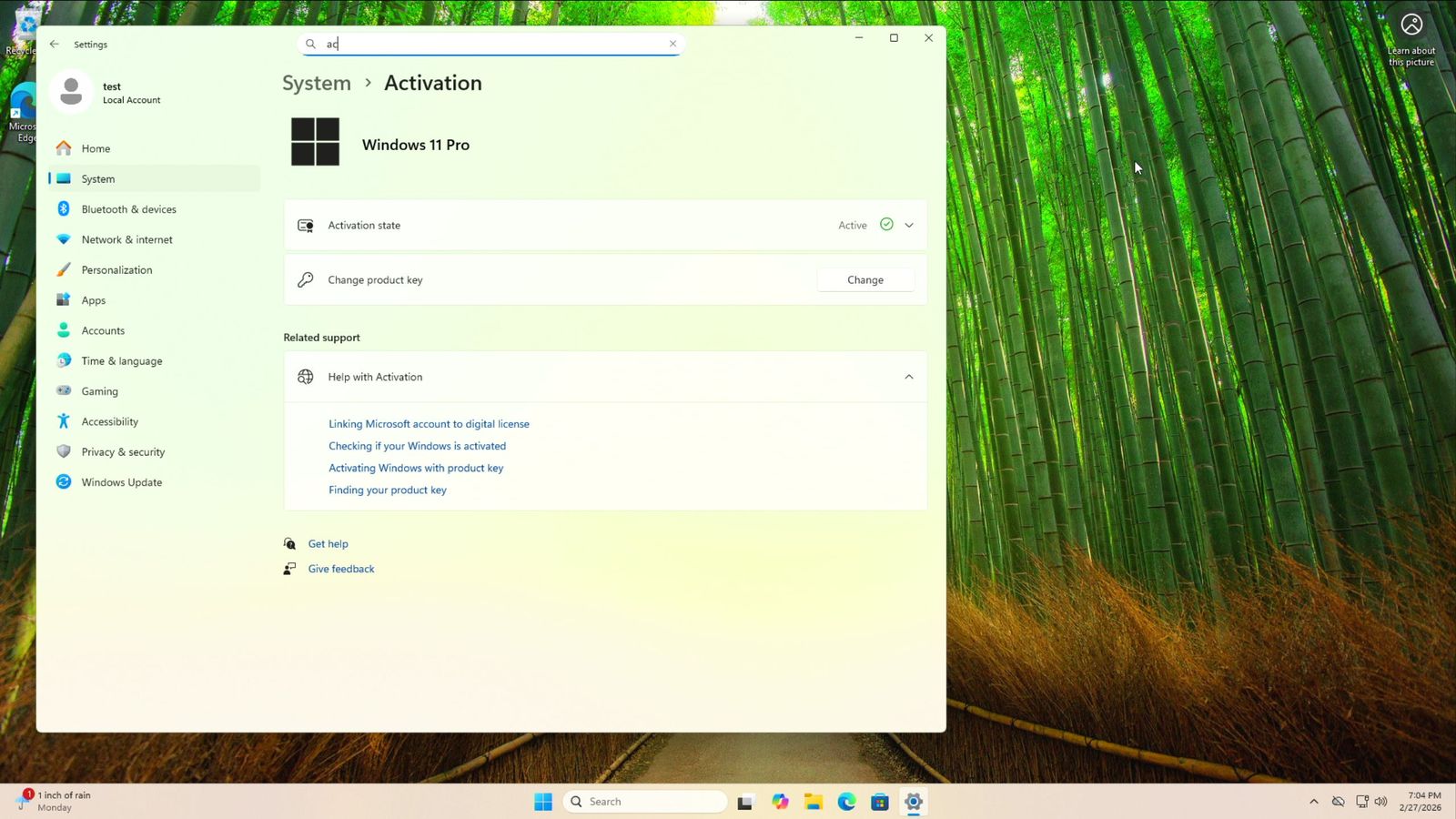The image size is (1456, 819).
Task: Click the back arrow in Settings
Action: point(55,44)
